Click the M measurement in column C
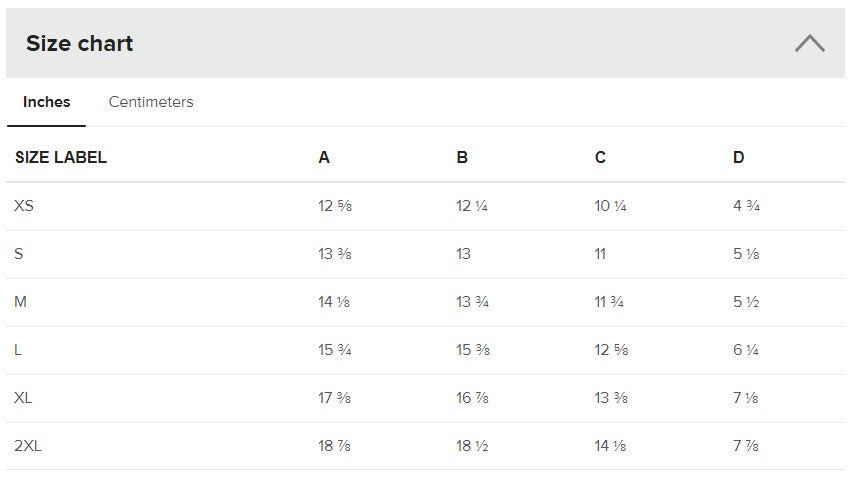The width and height of the screenshot is (860, 500). [610, 302]
